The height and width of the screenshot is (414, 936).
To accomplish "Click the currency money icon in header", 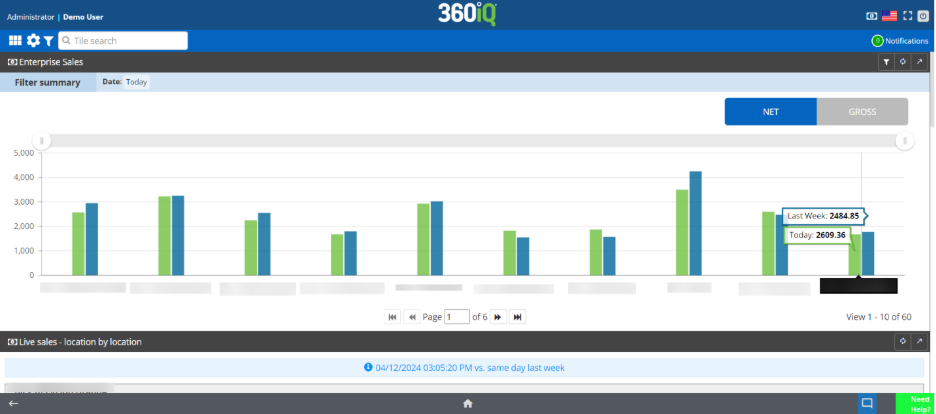I will click(872, 16).
